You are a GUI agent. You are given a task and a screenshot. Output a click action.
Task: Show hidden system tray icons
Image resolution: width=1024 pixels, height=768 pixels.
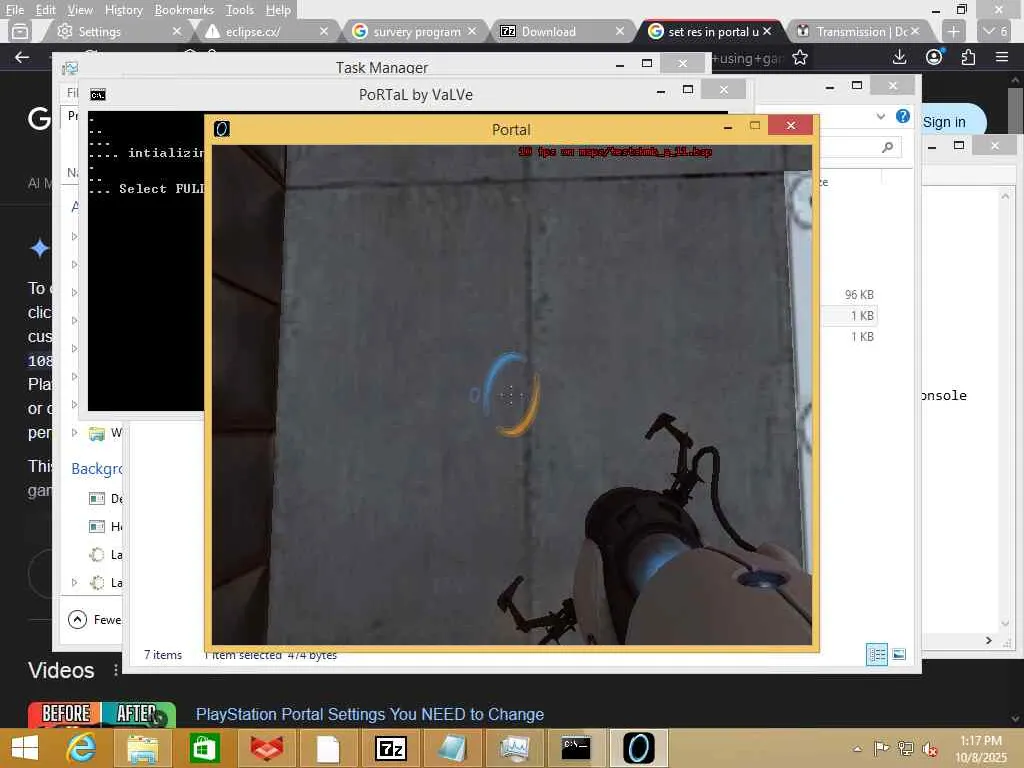coord(857,748)
